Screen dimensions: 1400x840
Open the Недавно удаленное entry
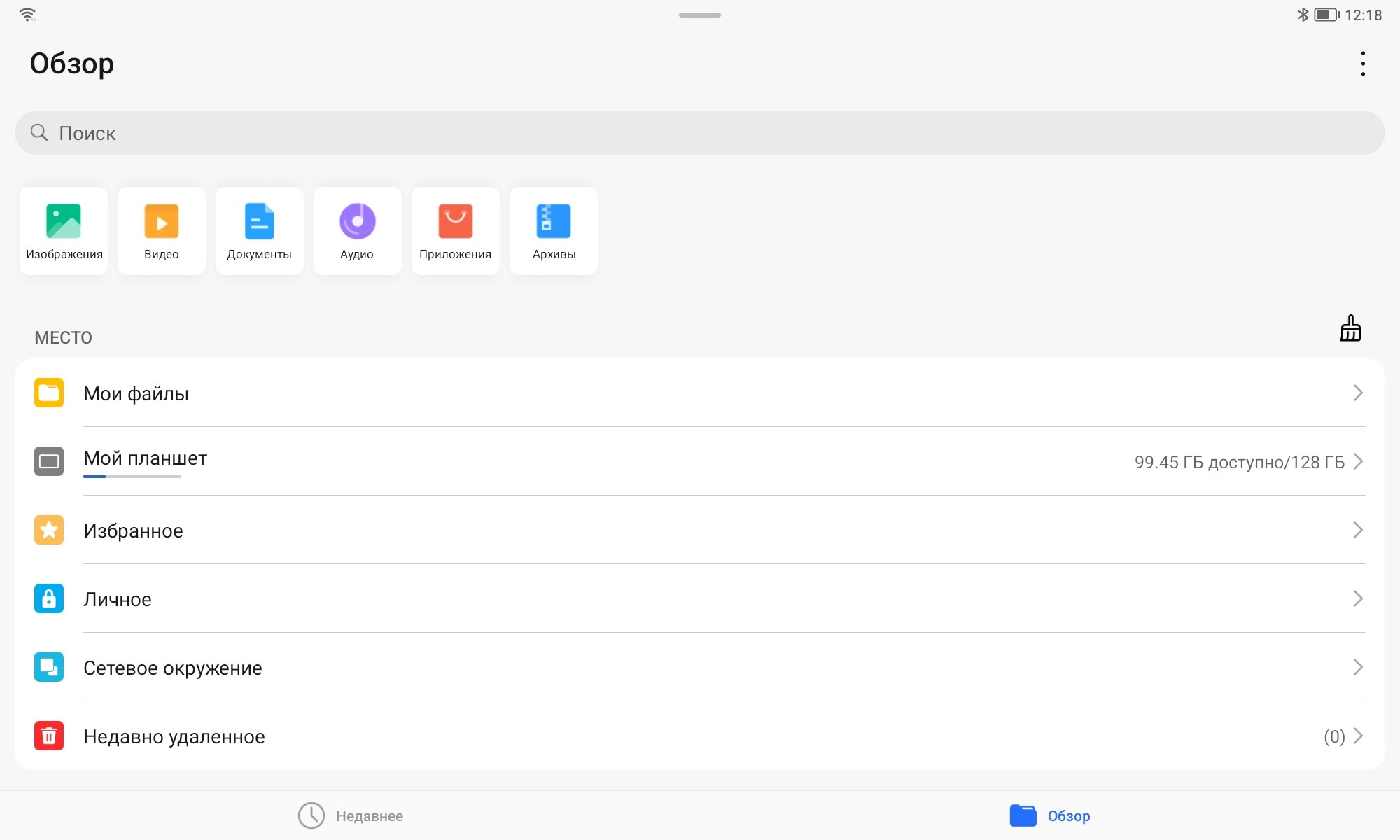174,736
